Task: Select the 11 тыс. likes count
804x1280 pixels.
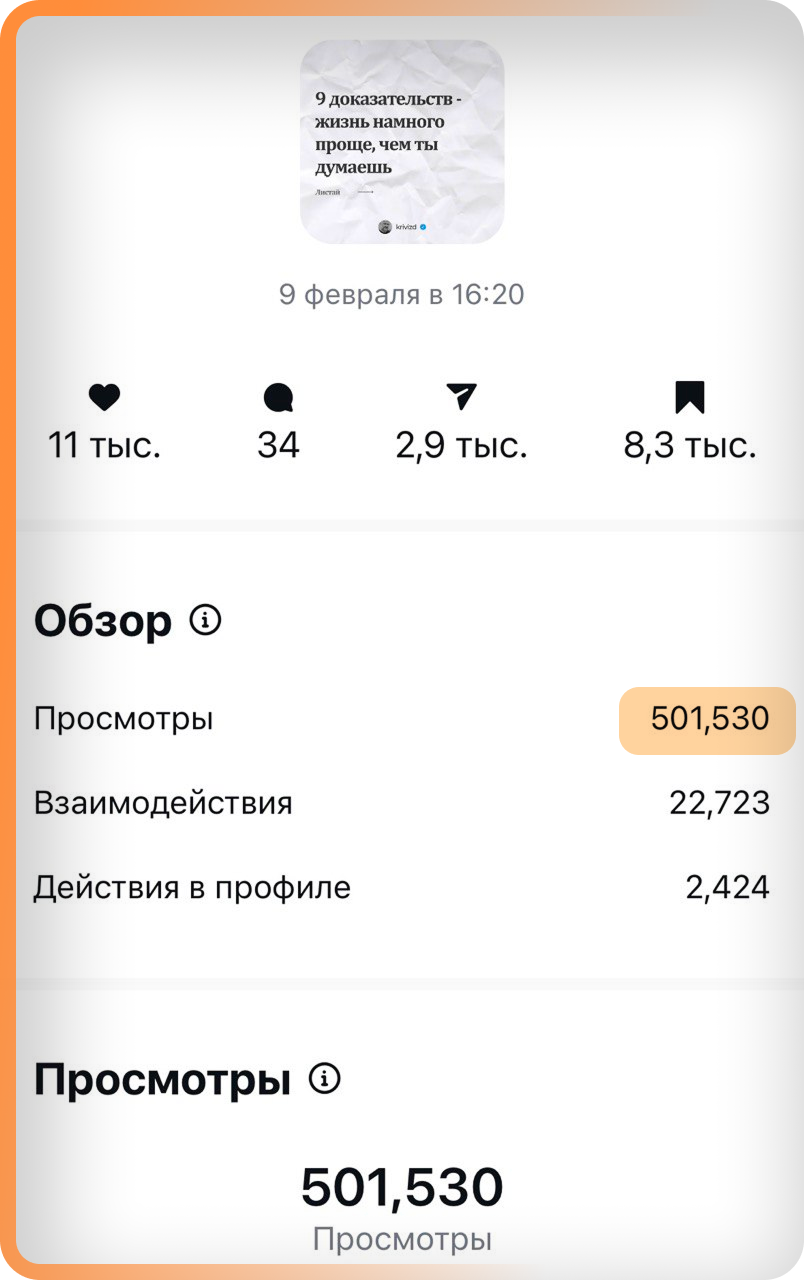Action: tap(104, 446)
